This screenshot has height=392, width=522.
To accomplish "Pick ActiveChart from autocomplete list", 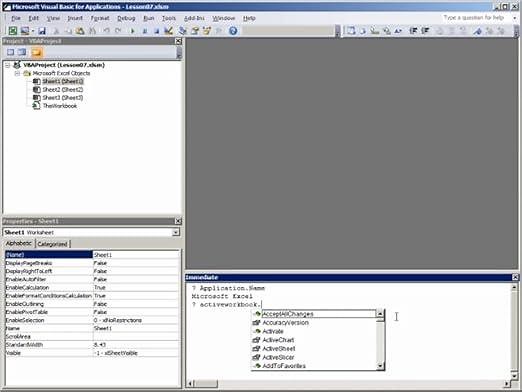I will pos(314,340).
